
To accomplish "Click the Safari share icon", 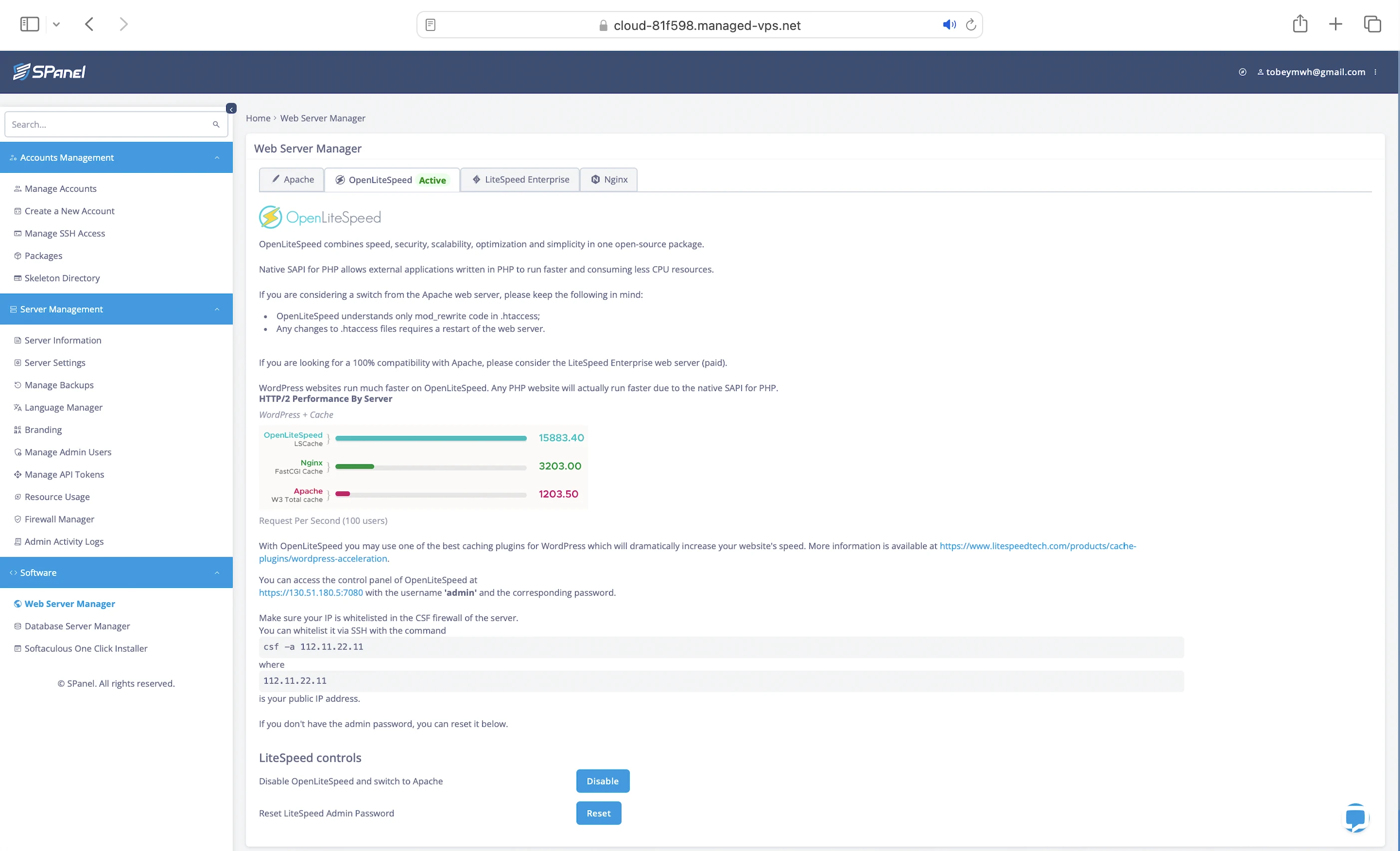I will [1300, 24].
